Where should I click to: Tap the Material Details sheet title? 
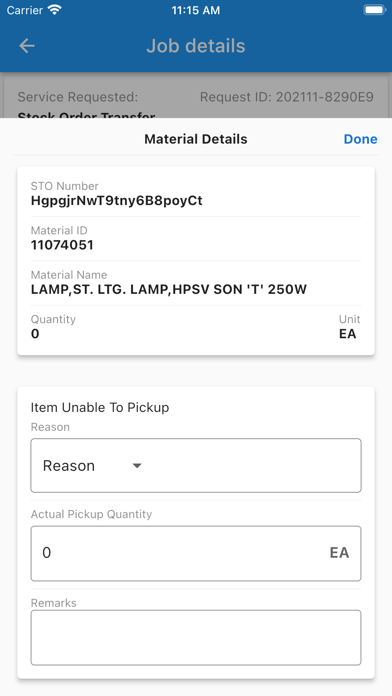196,139
